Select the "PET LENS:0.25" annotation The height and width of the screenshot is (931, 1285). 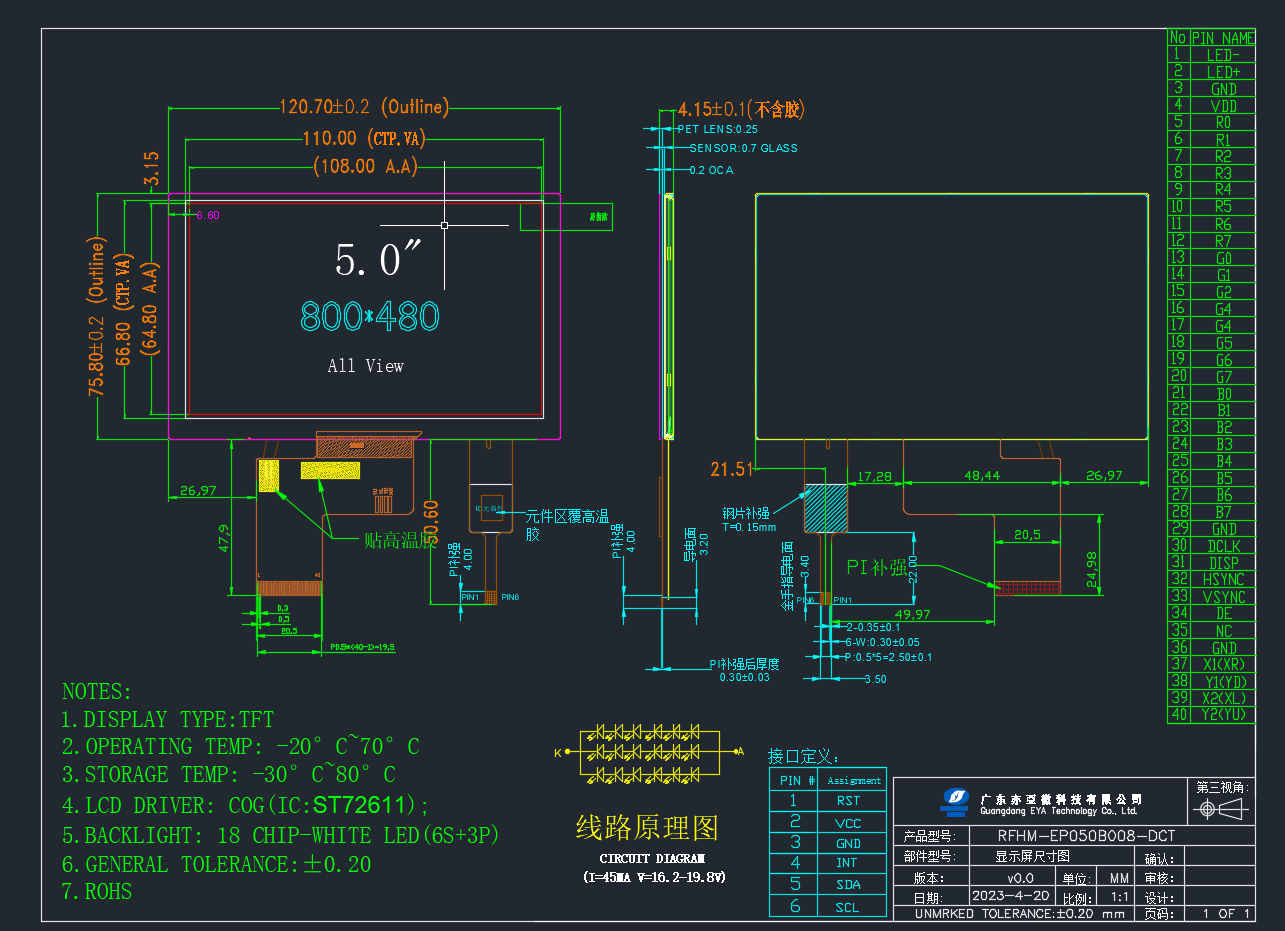pos(717,129)
